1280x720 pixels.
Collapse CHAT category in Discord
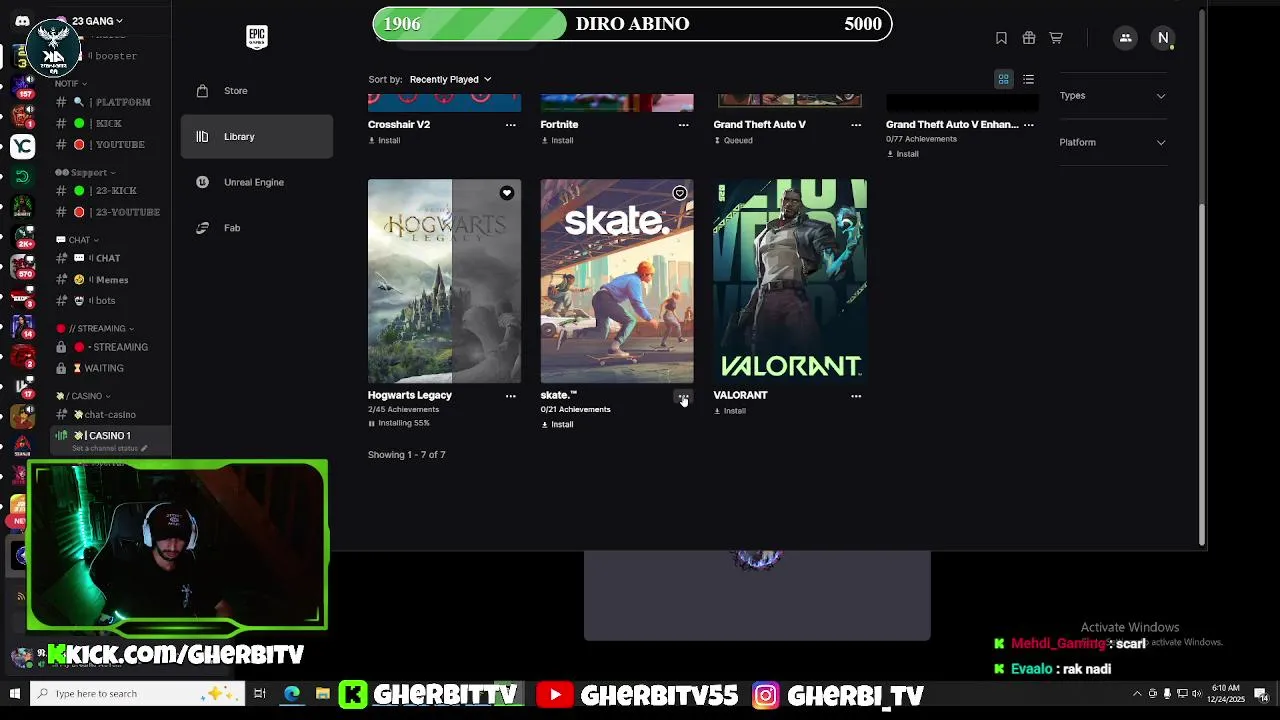[x=78, y=240]
